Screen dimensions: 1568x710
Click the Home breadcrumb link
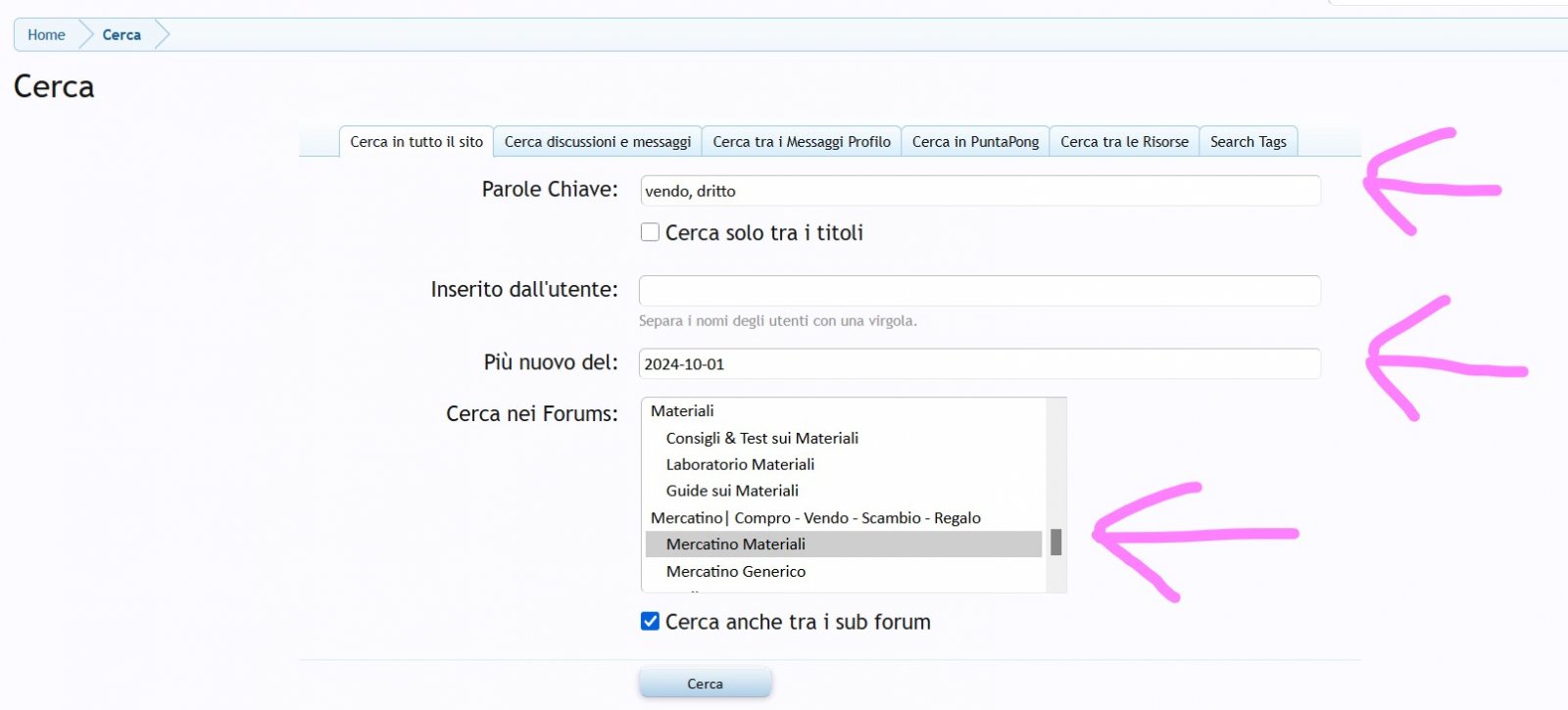tap(46, 35)
